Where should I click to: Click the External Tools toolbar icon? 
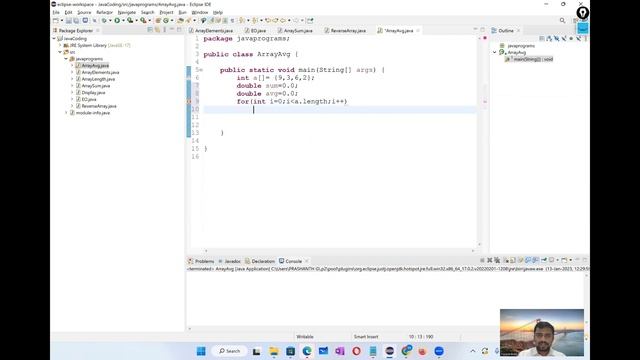click(x=143, y=20)
